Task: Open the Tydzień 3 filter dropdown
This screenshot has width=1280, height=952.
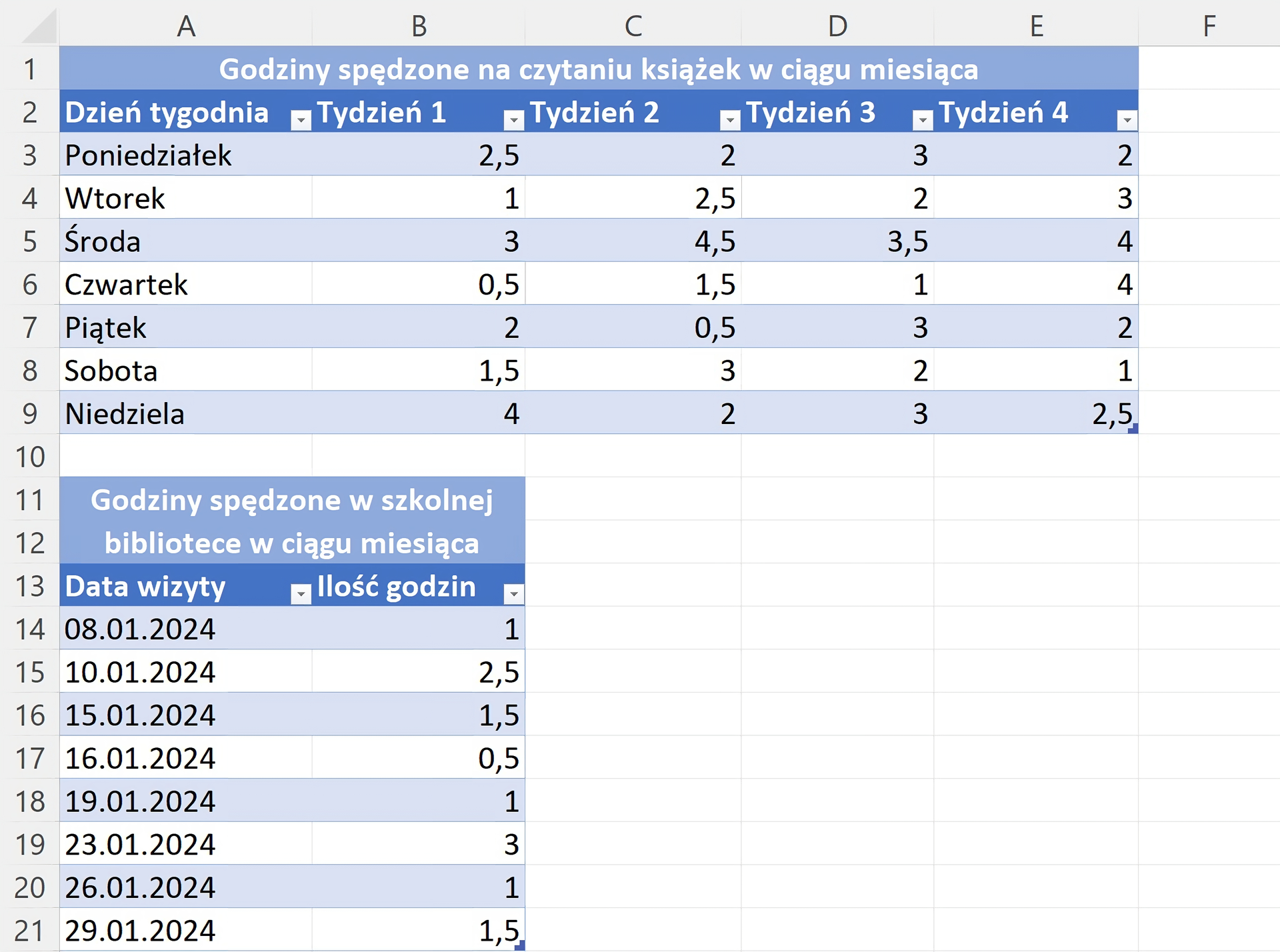Action: click(x=923, y=120)
